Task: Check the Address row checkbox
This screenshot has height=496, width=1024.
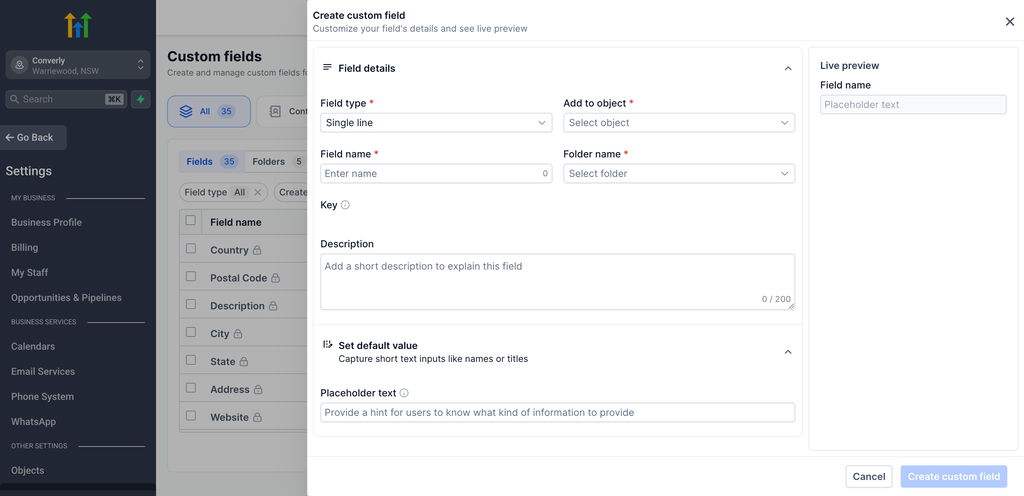Action: pos(191,388)
